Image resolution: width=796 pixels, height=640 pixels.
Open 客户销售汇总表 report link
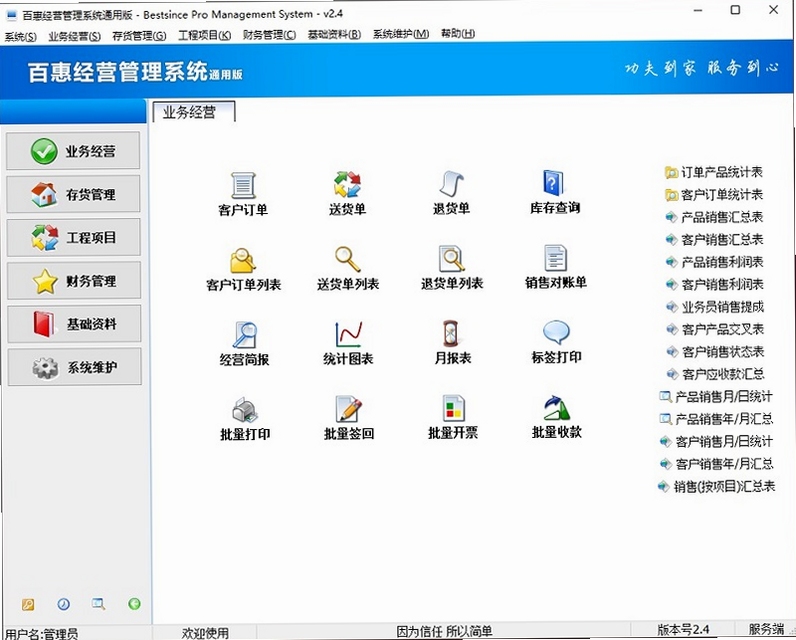tap(714, 240)
